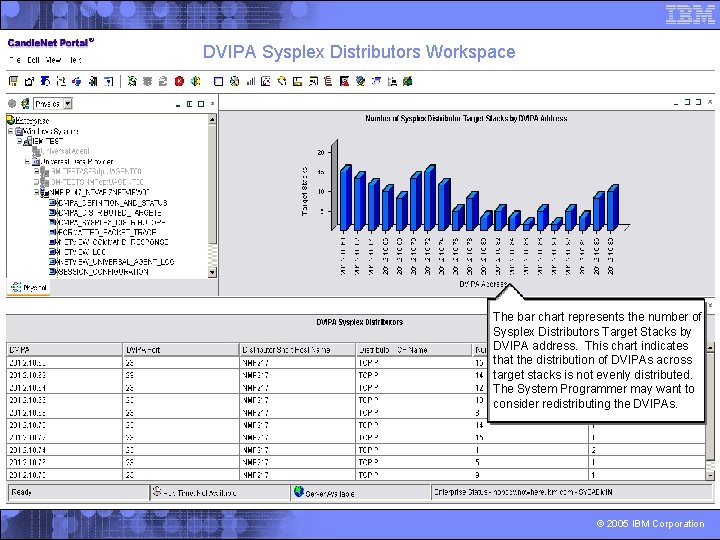Switch to the Physical navigator tab
This screenshot has width=720, height=540.
(29, 287)
